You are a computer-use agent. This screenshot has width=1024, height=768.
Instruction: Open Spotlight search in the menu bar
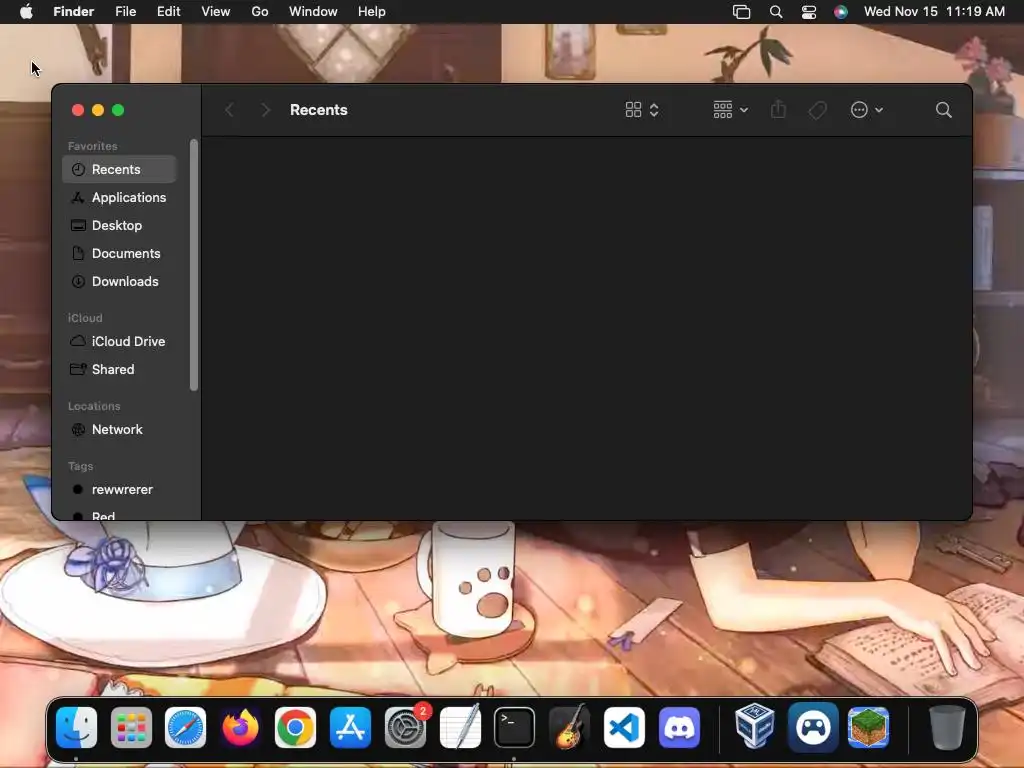click(x=776, y=12)
